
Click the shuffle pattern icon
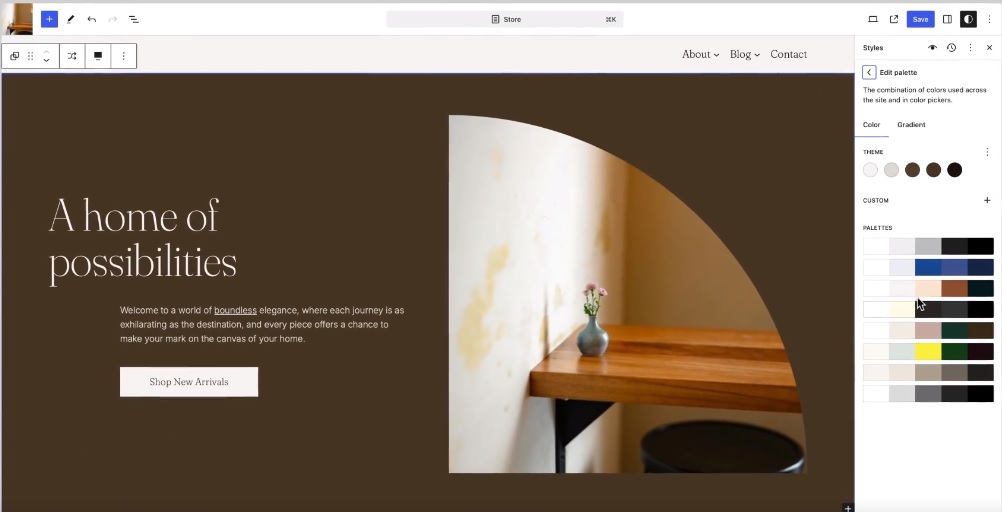click(72, 56)
